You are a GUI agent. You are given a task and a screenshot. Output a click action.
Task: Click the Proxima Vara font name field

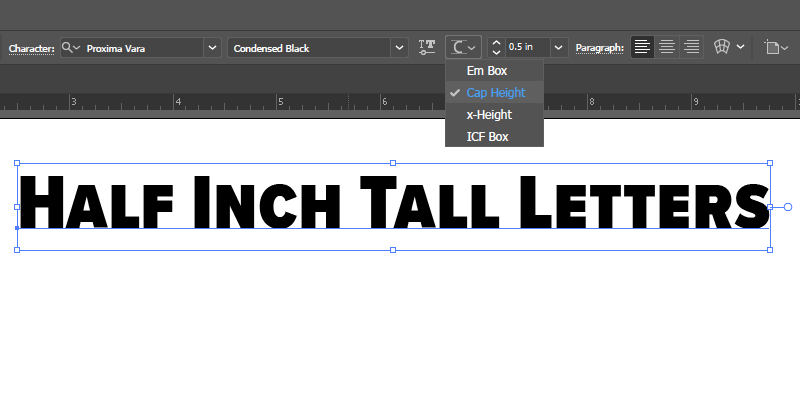(x=144, y=48)
